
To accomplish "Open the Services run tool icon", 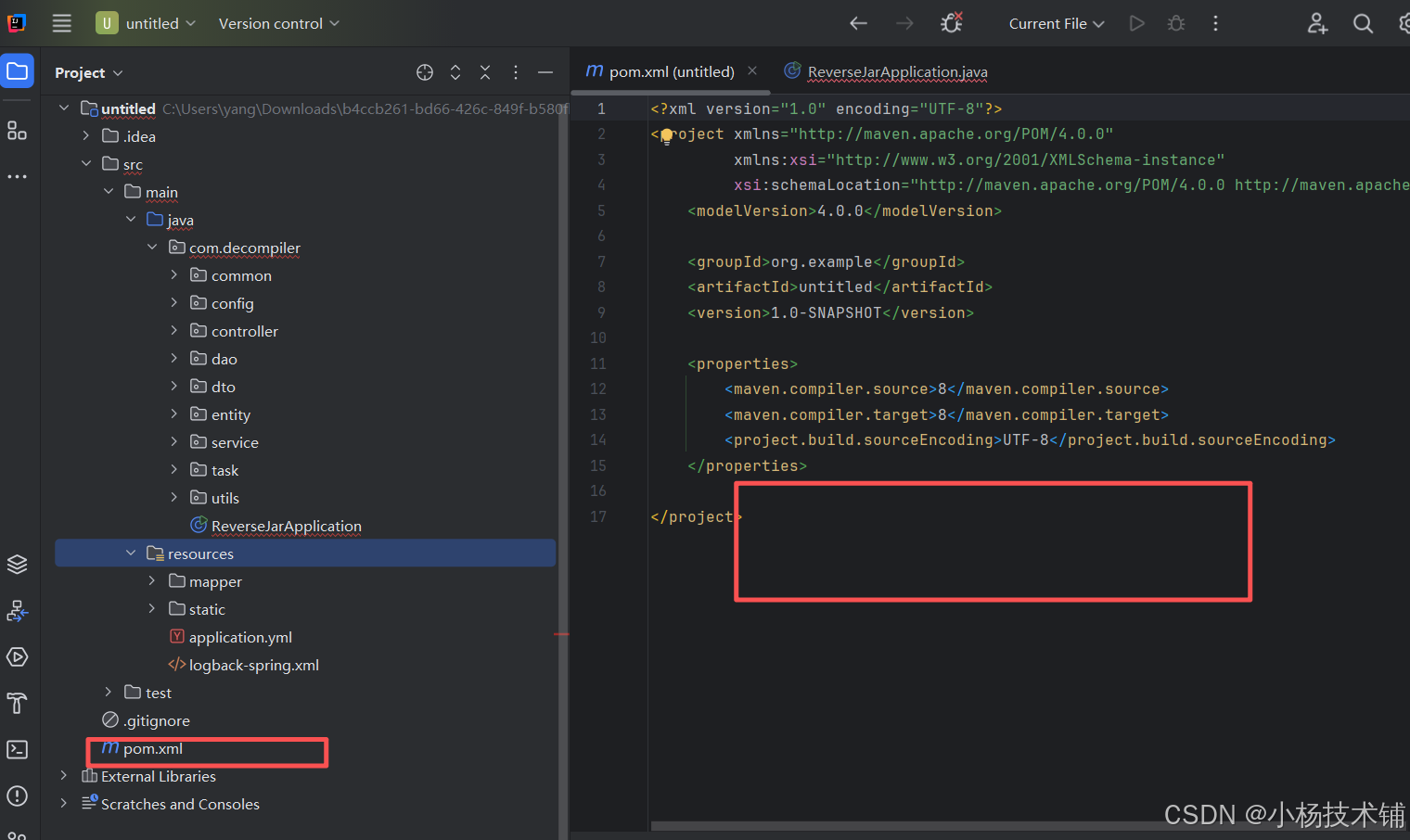I will 18,657.
